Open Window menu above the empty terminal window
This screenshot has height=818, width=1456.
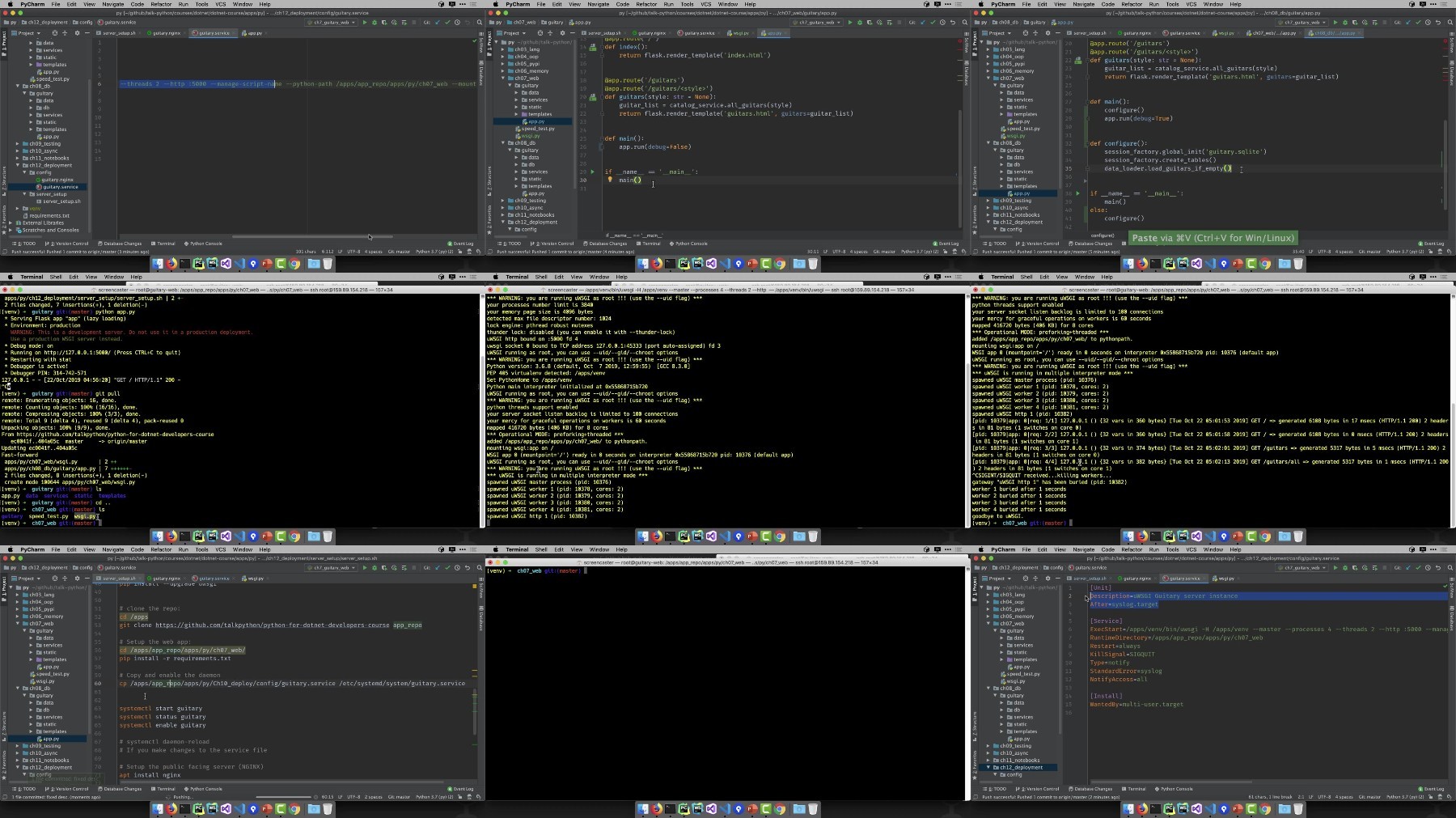(599, 549)
